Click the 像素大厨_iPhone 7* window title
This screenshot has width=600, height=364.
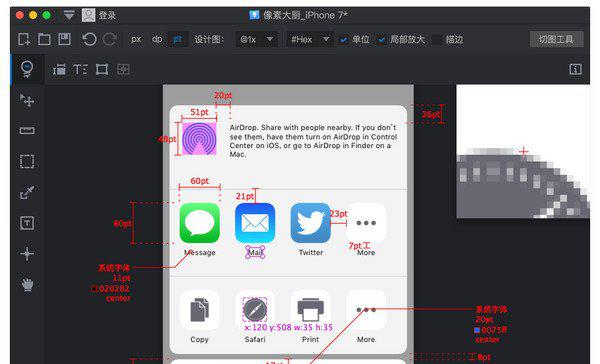[305, 15]
